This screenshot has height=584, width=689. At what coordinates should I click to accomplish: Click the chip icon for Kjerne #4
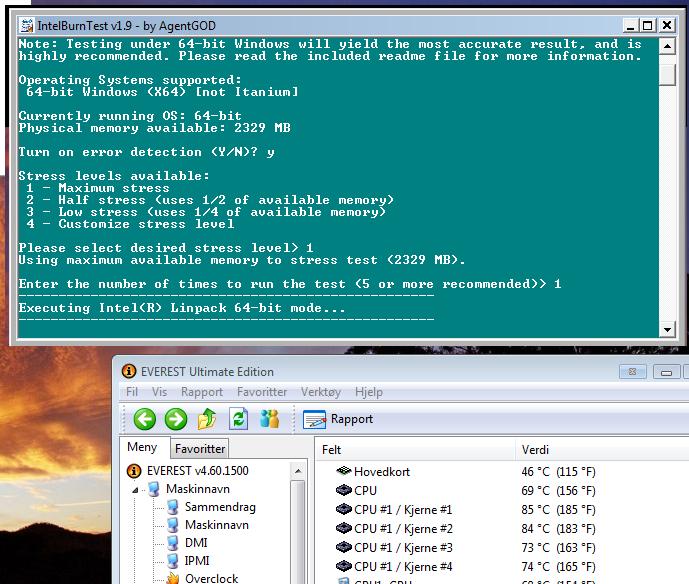pos(344,566)
